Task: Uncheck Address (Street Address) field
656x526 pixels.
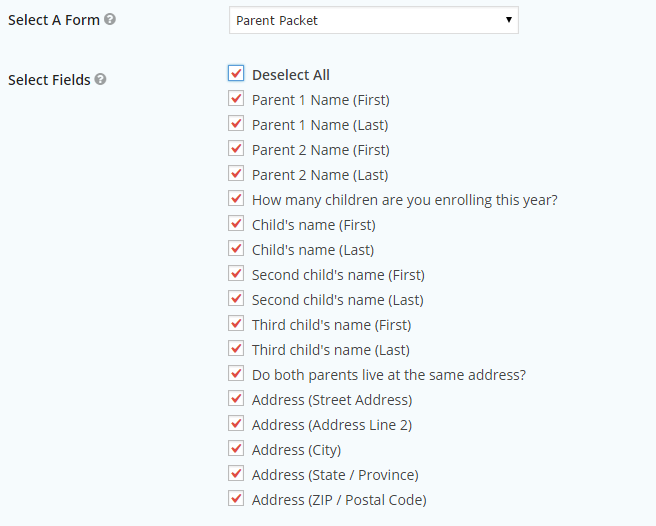Action: click(x=236, y=398)
